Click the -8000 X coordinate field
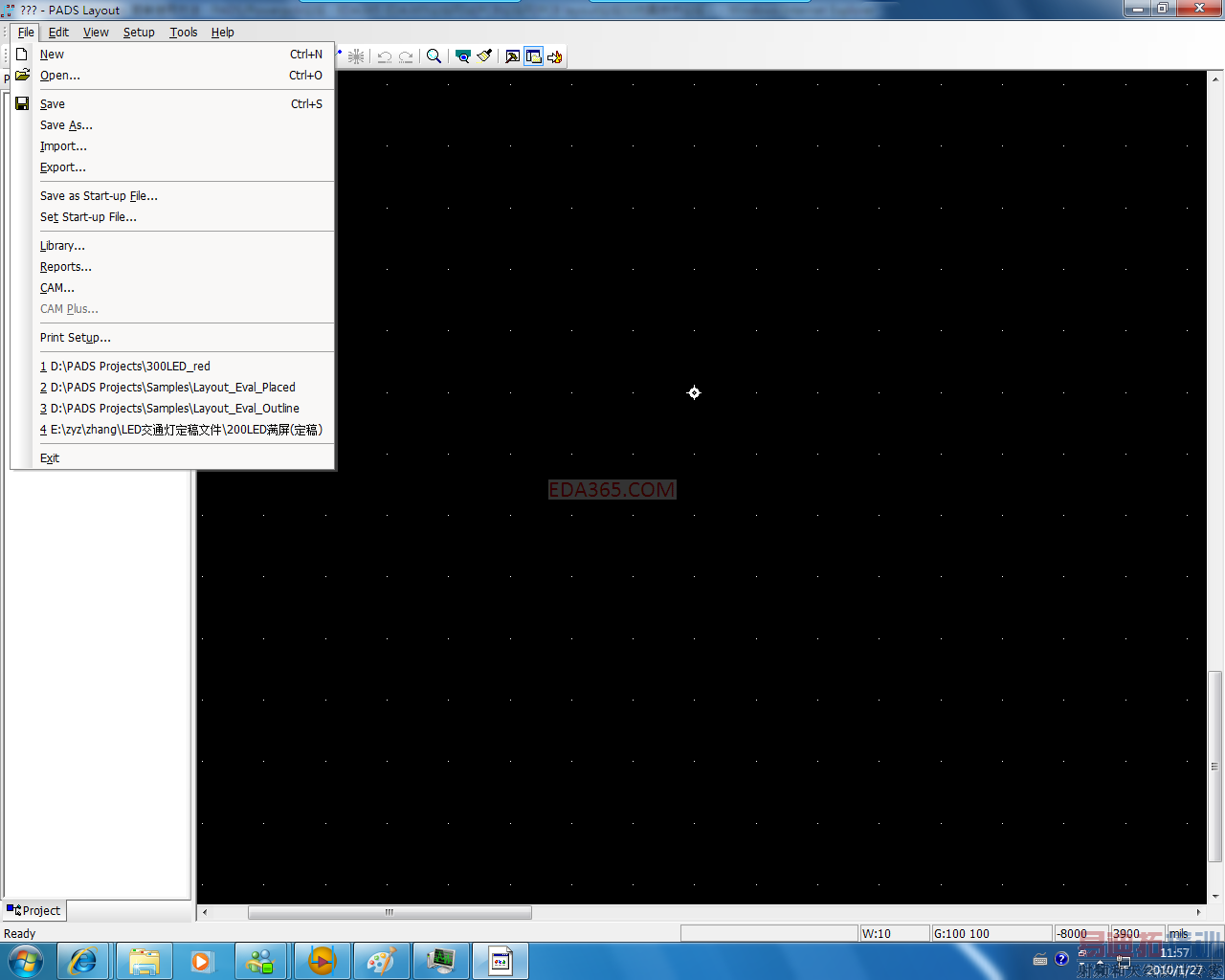This screenshot has height=980, width=1225. [x=1080, y=933]
